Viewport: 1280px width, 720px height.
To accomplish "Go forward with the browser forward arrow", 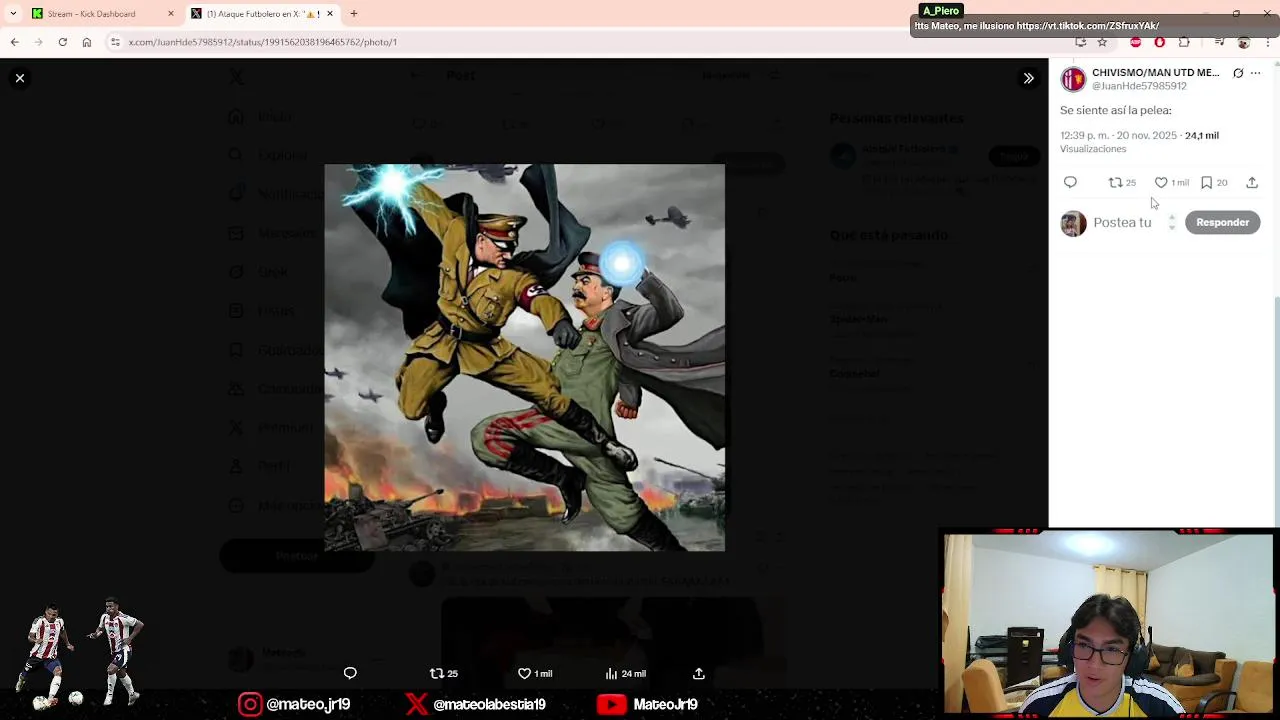I will (38, 42).
